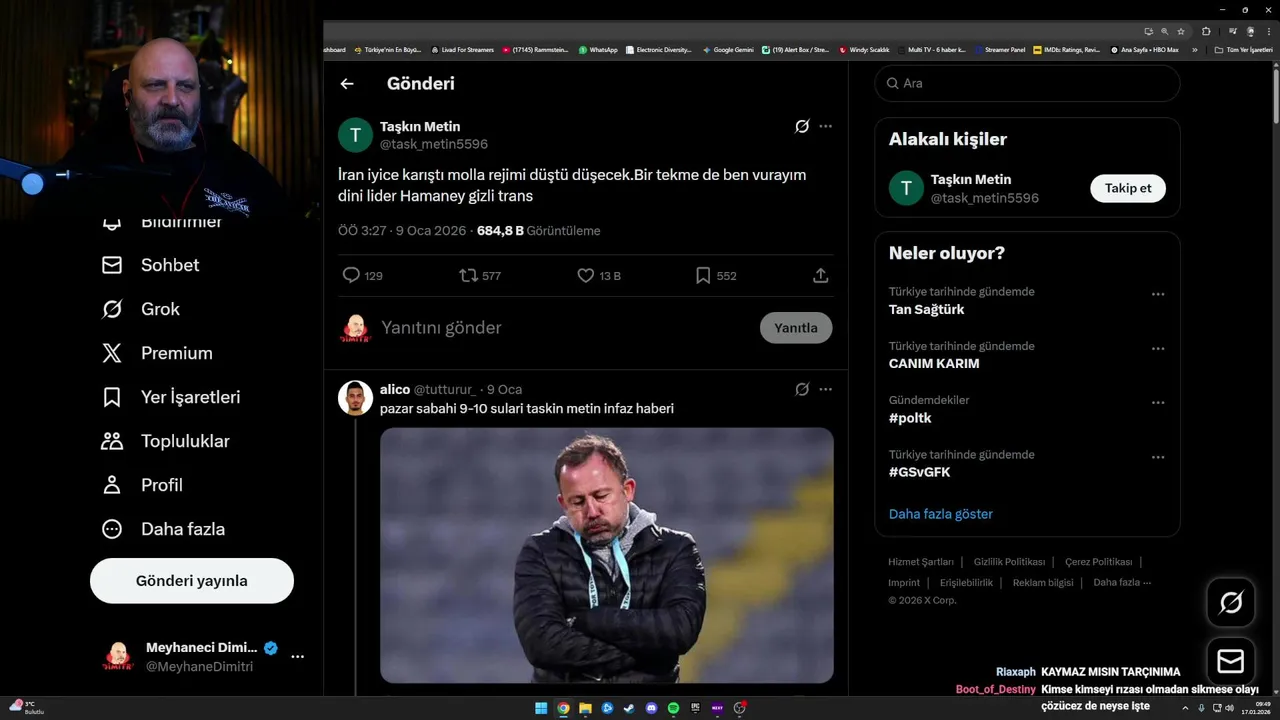Open Grok in the sidebar
The width and height of the screenshot is (1280, 720).
pyautogui.click(x=141, y=309)
